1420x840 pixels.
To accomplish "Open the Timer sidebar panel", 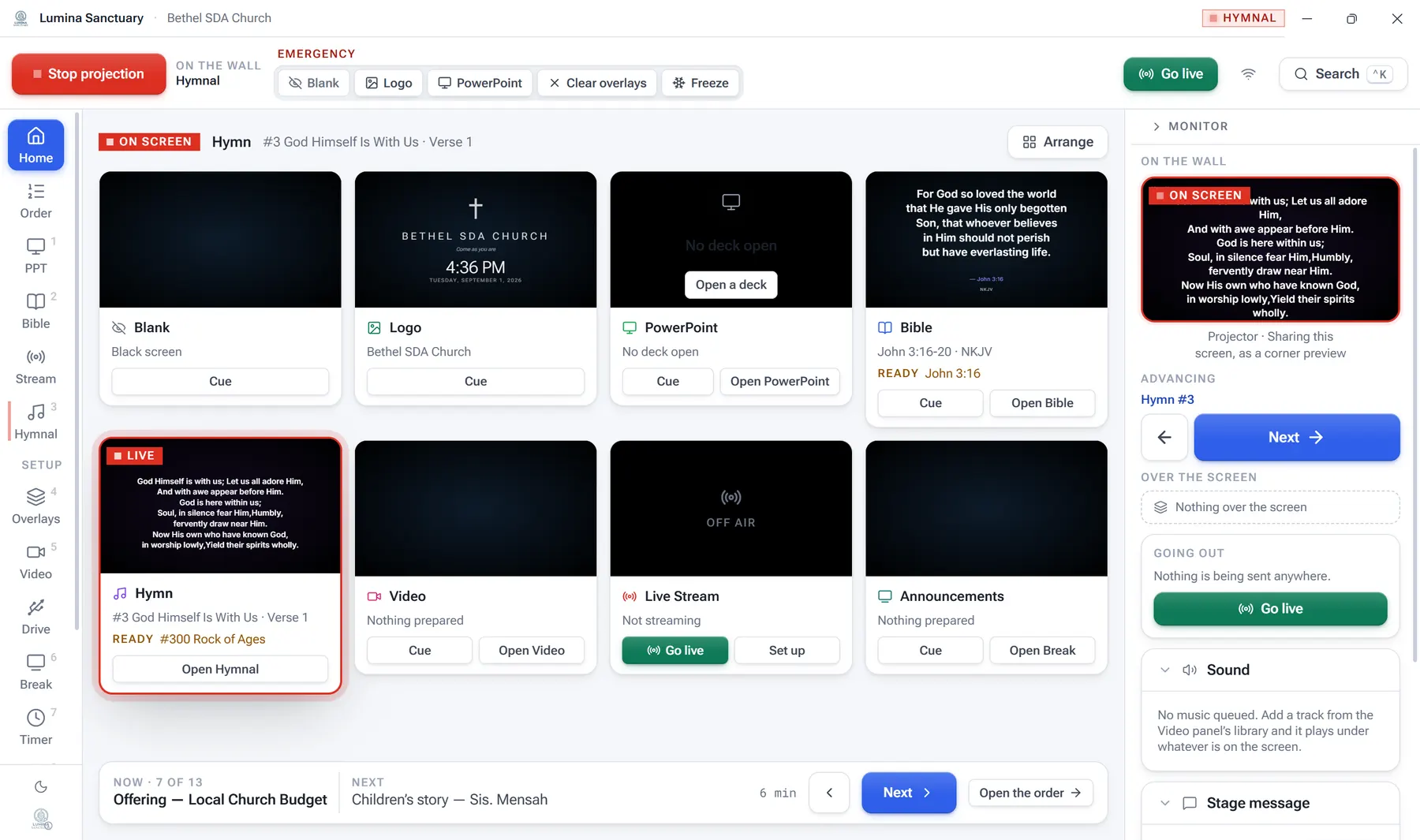I will pyautogui.click(x=36, y=727).
